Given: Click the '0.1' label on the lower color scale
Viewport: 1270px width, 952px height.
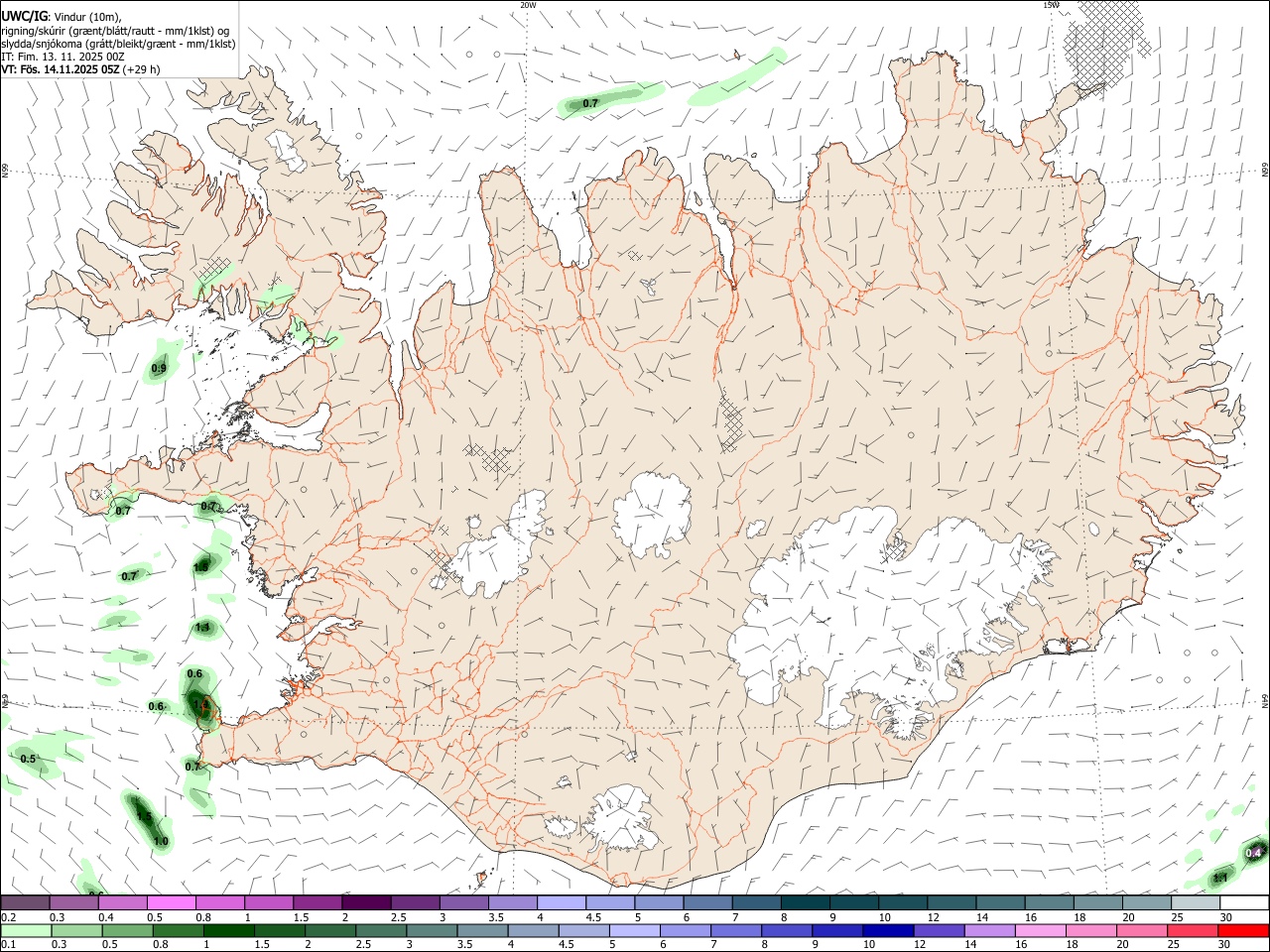Looking at the screenshot, I should [8, 946].
